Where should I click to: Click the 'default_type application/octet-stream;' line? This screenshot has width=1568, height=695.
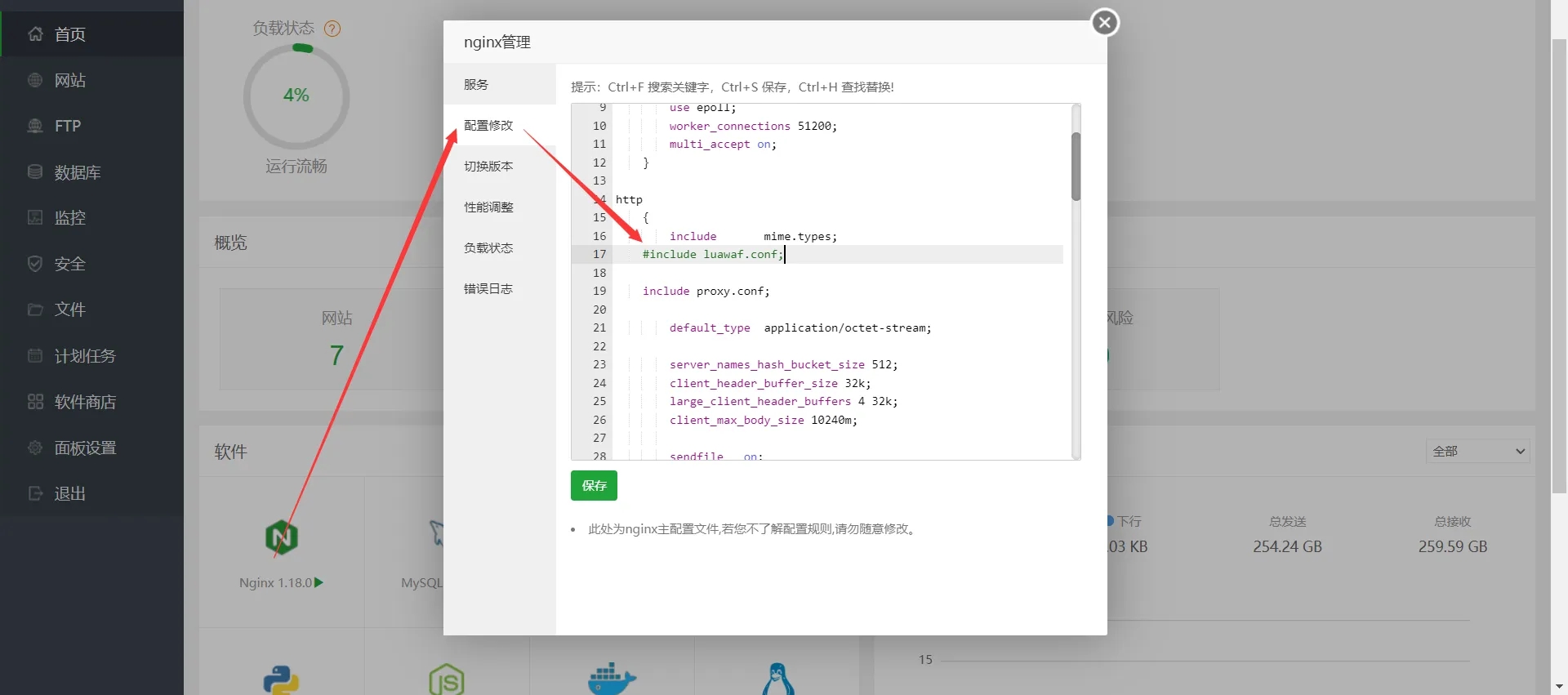click(x=800, y=327)
